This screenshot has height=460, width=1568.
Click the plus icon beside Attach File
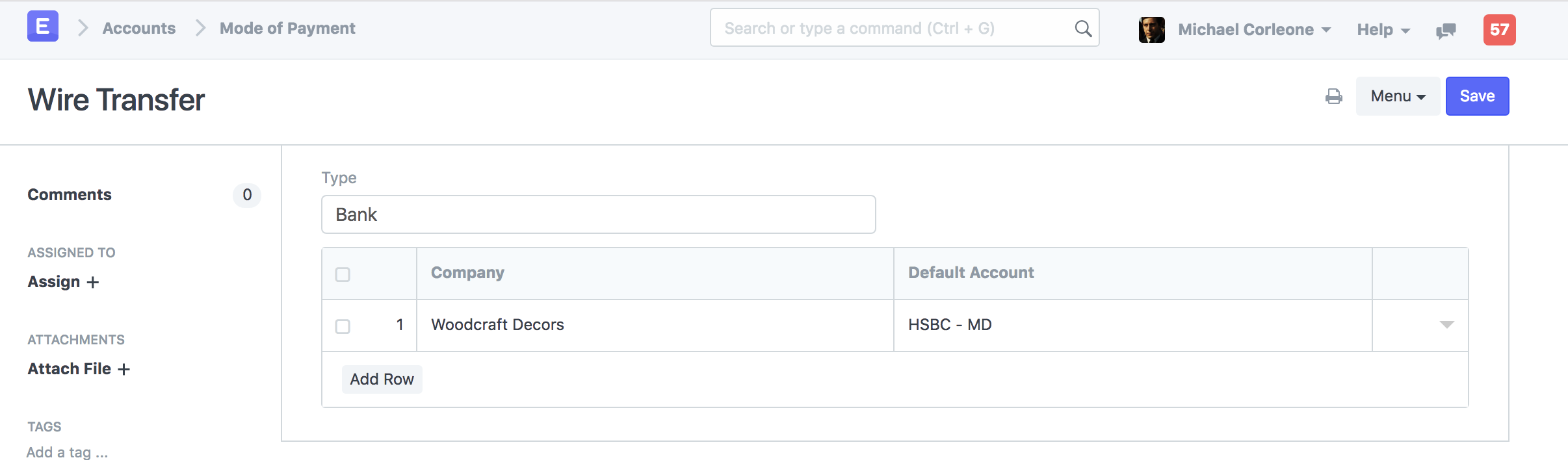coord(124,370)
